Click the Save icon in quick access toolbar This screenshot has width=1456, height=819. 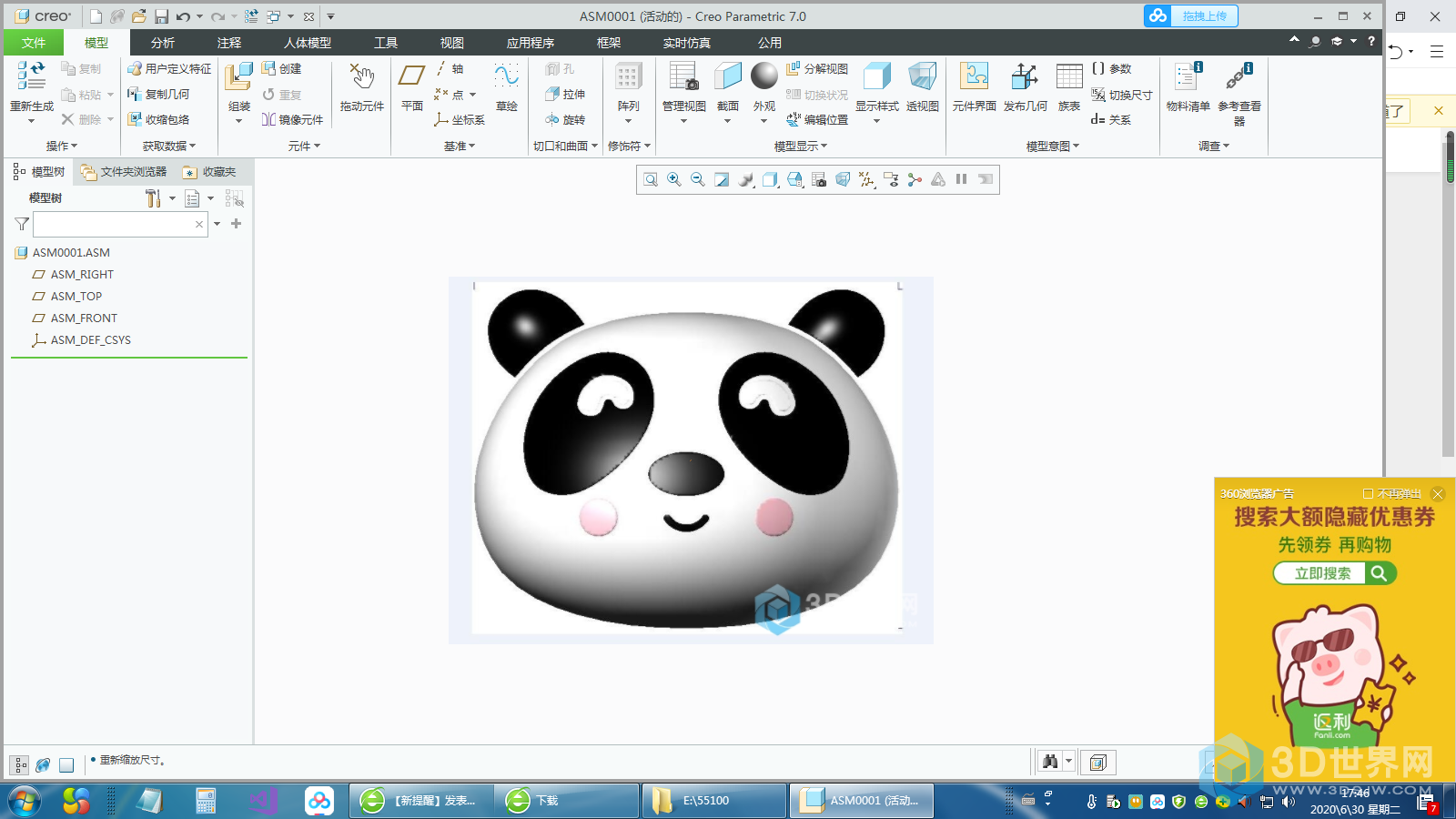161,16
